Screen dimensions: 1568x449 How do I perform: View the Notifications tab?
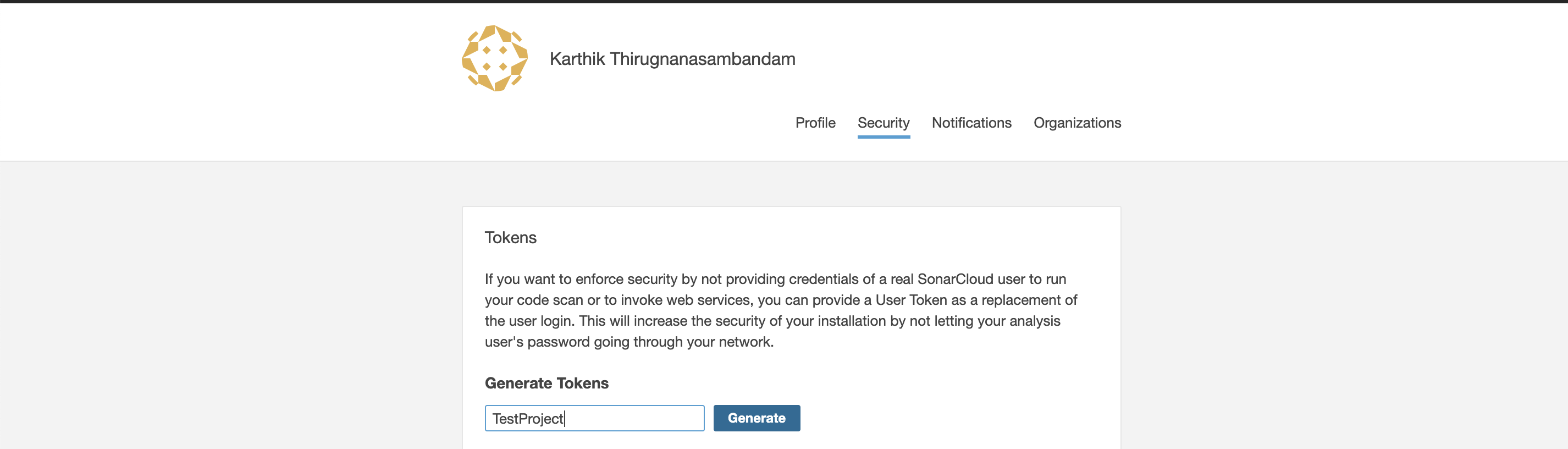tap(971, 123)
